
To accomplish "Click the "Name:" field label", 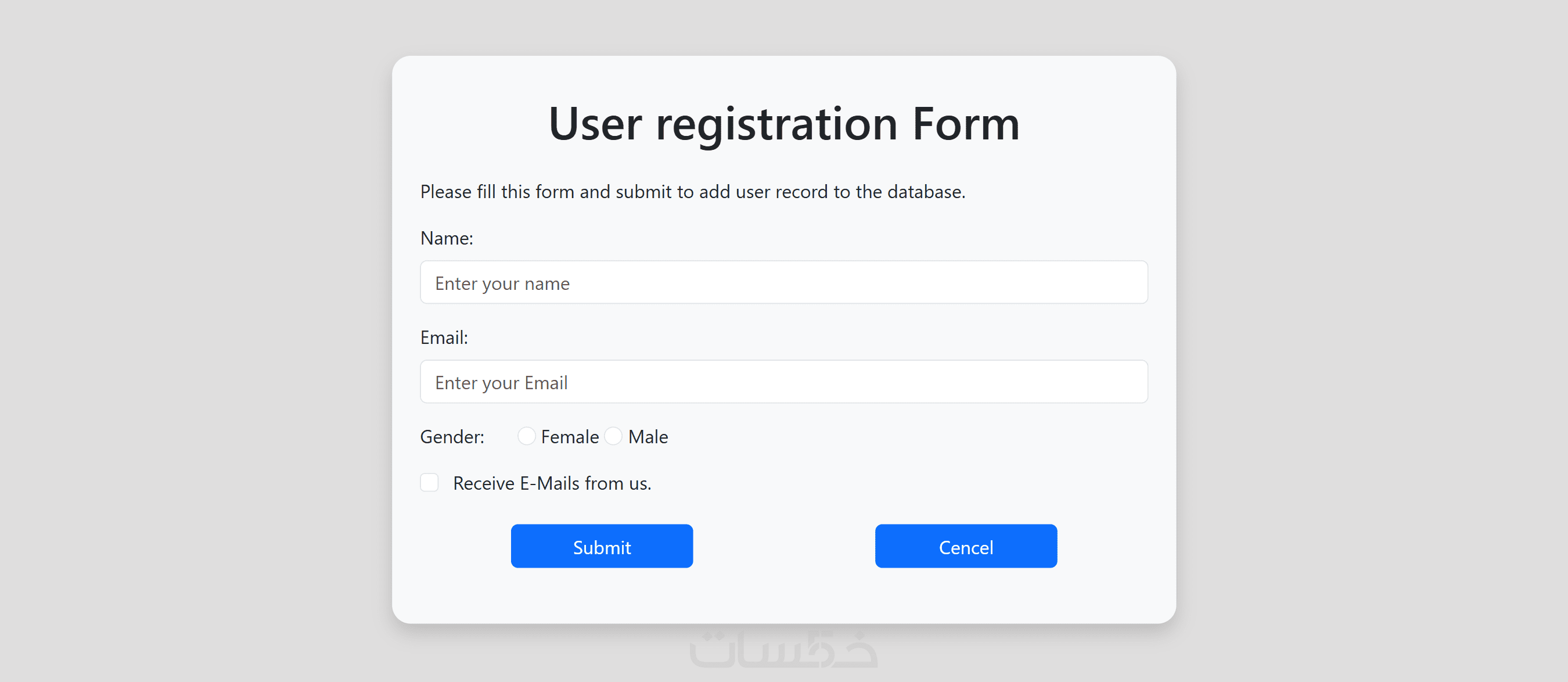I will [x=446, y=238].
